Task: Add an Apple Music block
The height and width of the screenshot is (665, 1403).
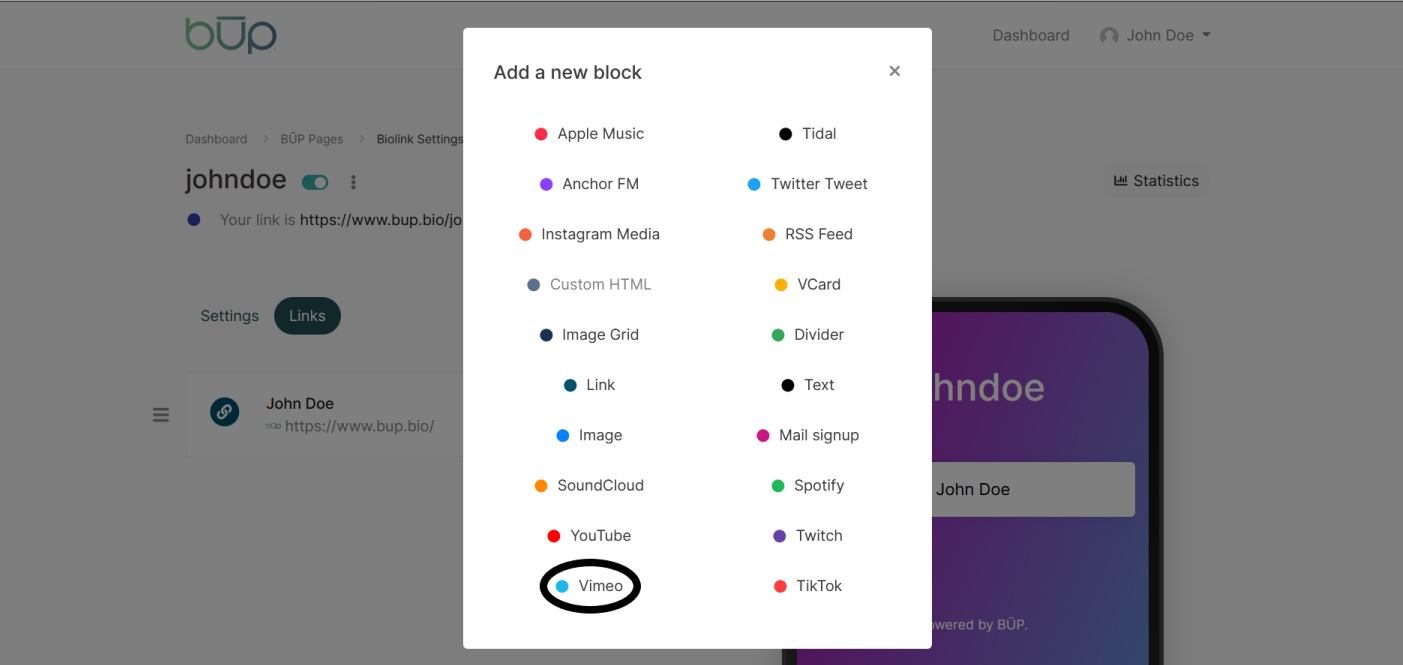Action: pos(589,134)
